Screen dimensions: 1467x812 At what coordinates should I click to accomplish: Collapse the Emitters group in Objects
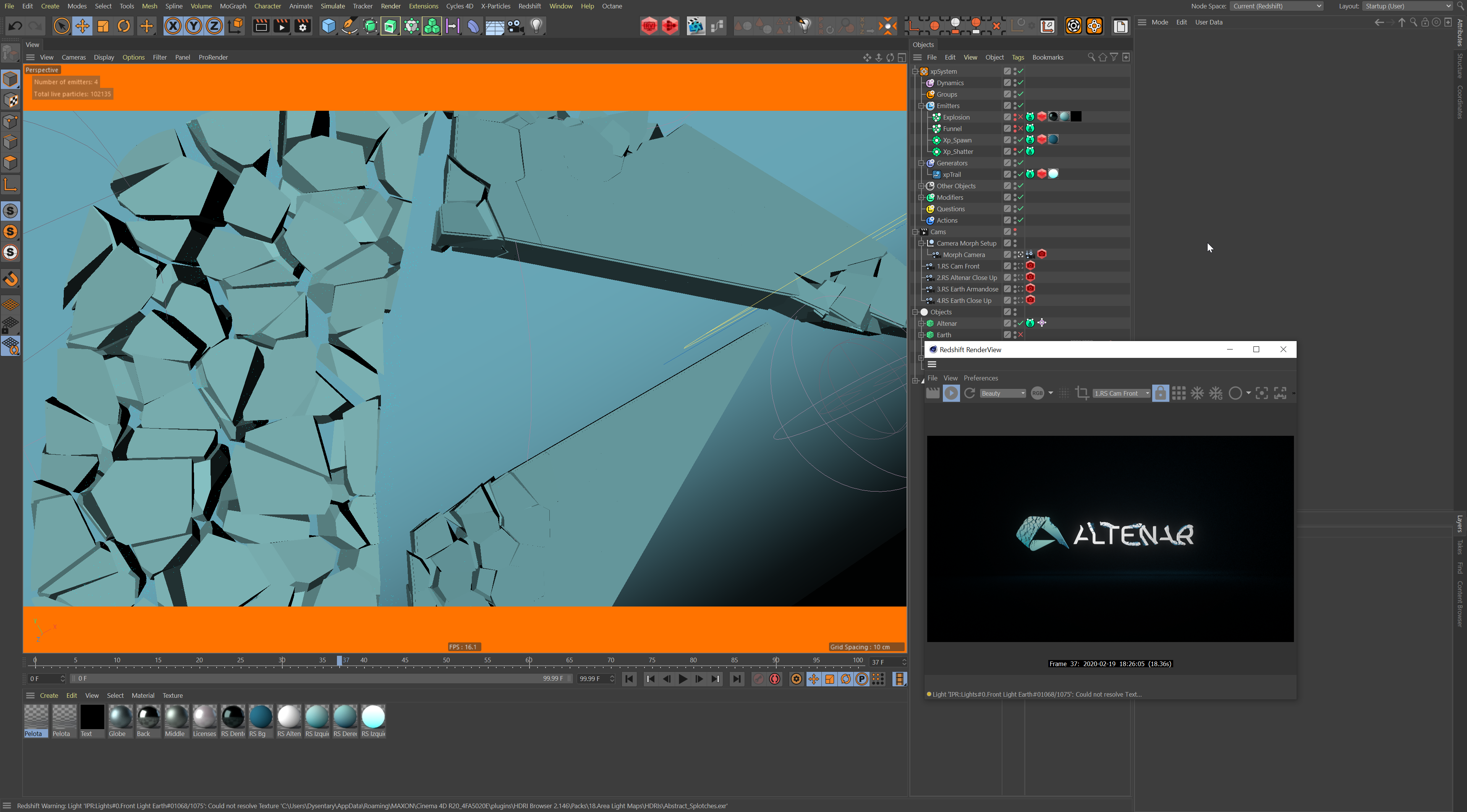pyautogui.click(x=921, y=106)
